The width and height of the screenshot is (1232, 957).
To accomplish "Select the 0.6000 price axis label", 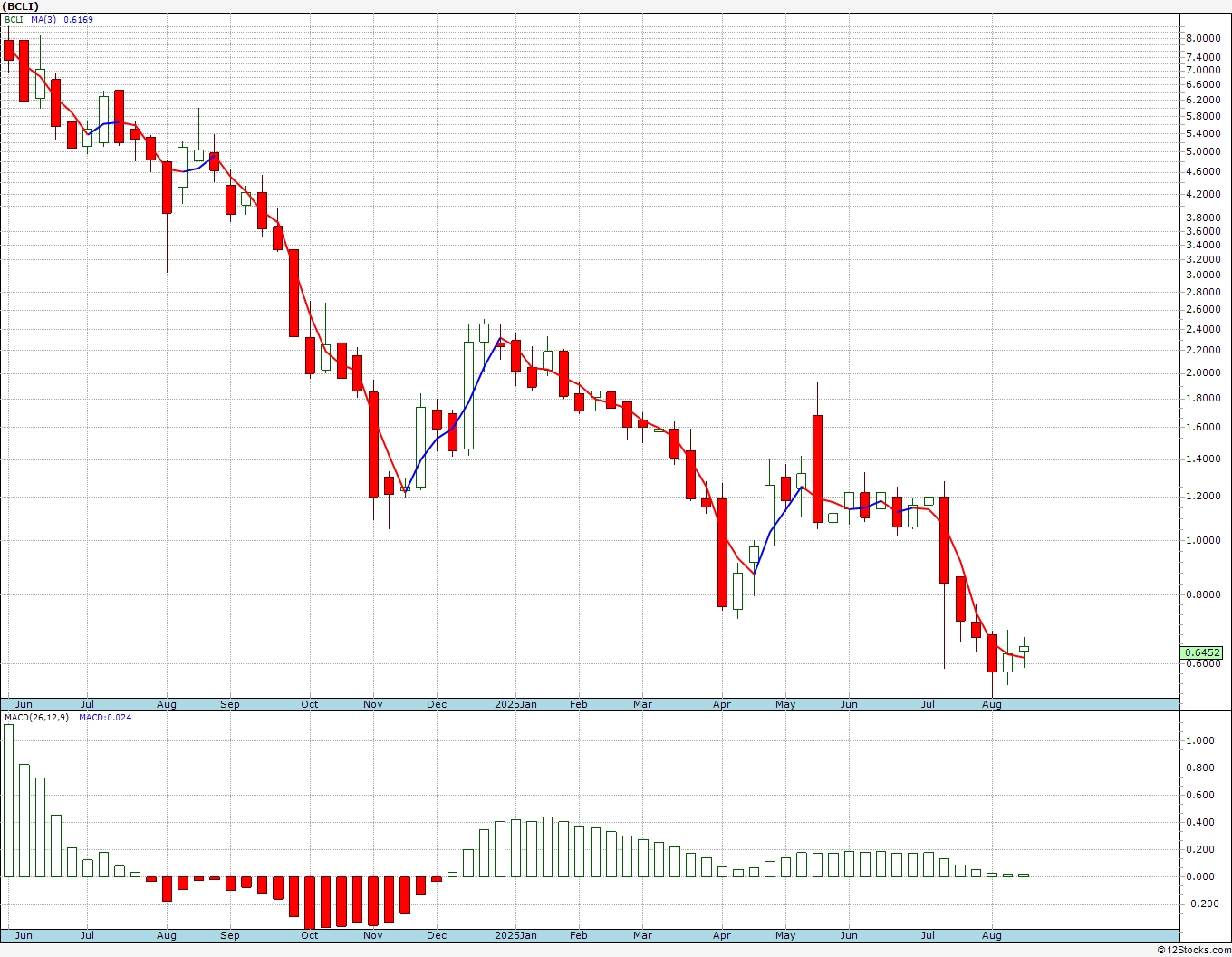I will 1203,664.
